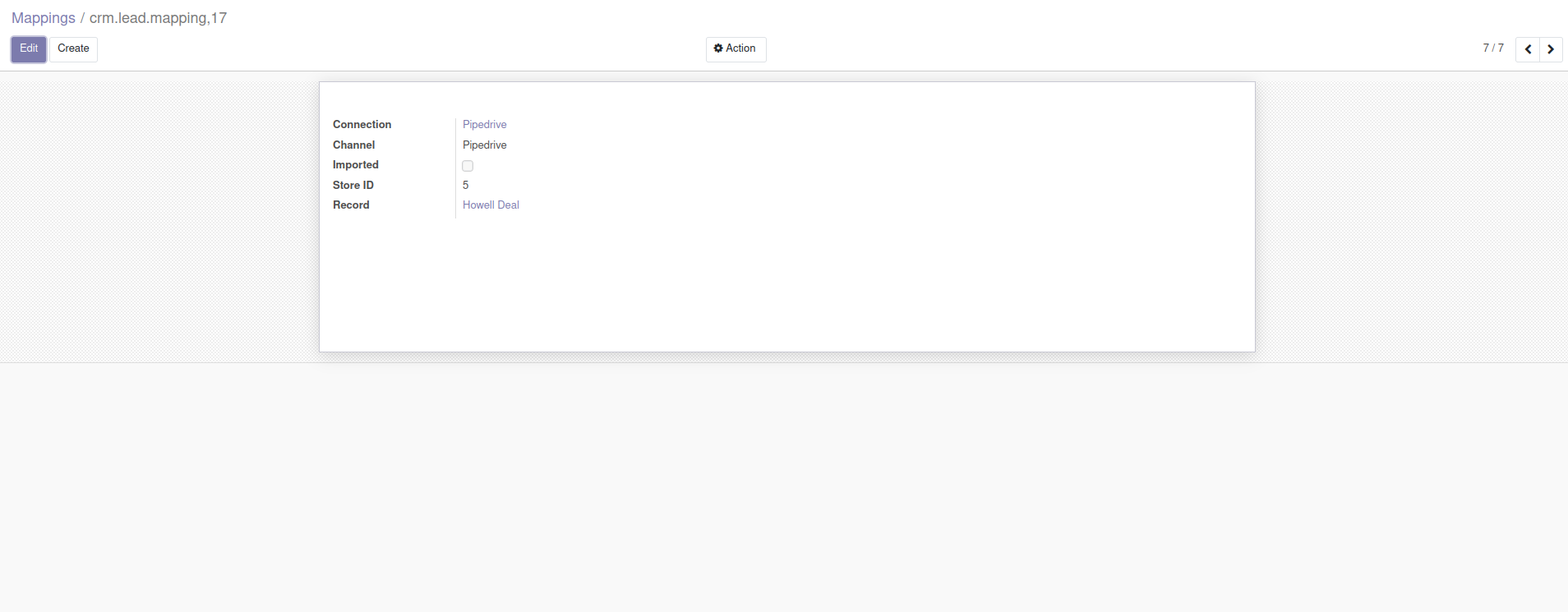Navigate back to Mappings breadcrumb
The image size is (1568, 612).
point(44,18)
